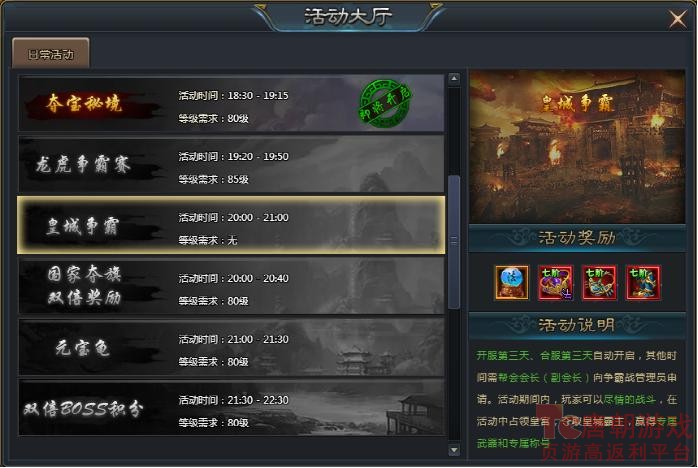Click the 活动说明 section header
This screenshot has width=698, height=468.
tap(577, 325)
